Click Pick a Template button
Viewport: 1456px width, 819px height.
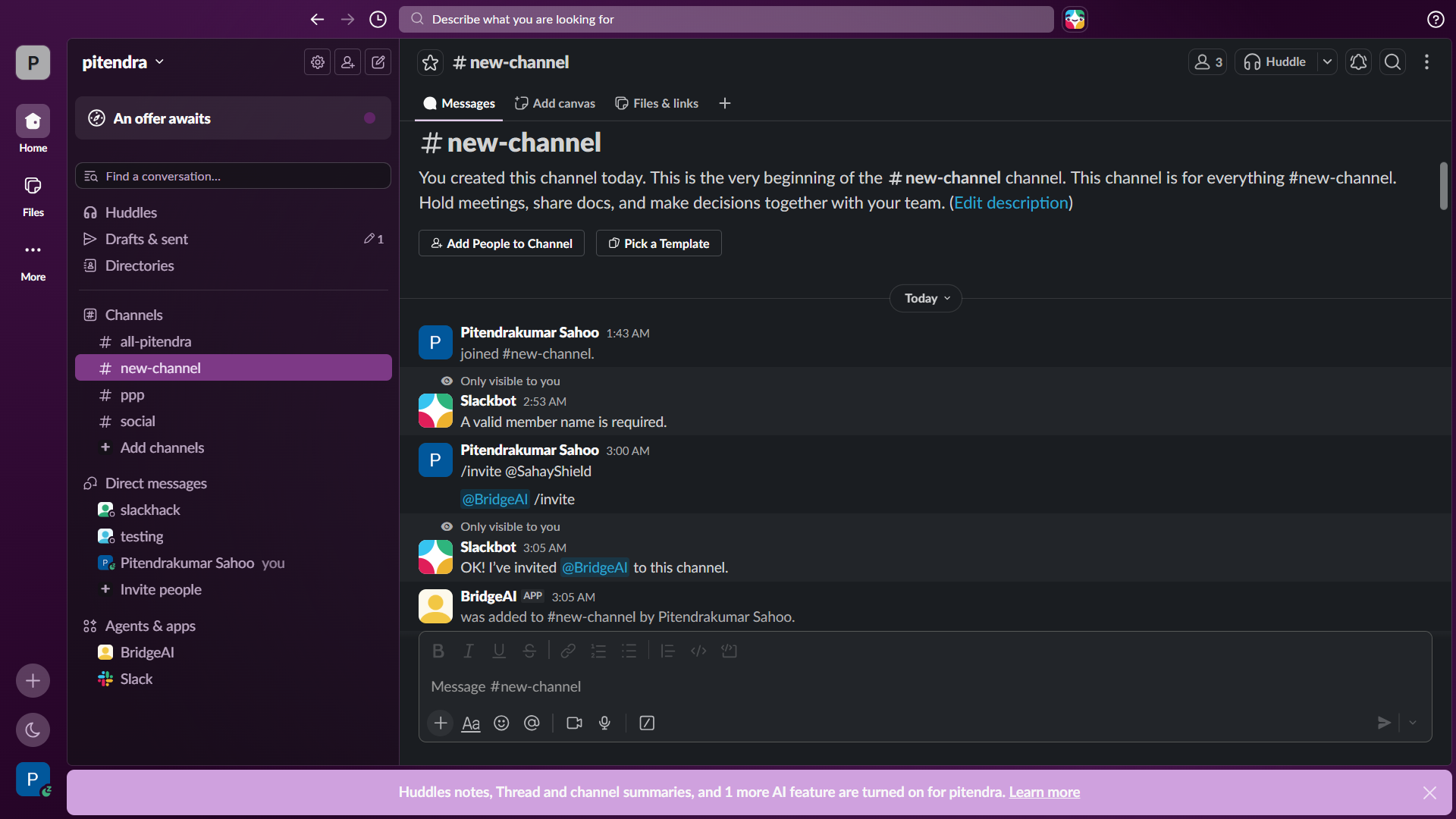click(658, 243)
